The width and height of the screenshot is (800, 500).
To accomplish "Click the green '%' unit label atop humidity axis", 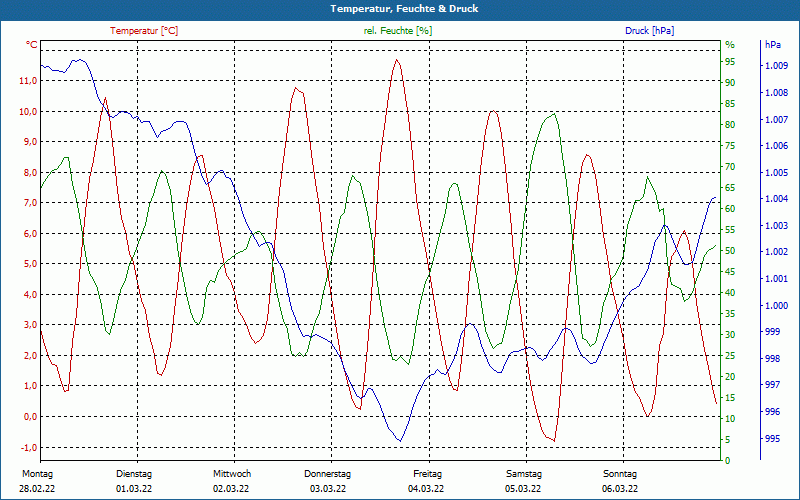I will 730,45.
